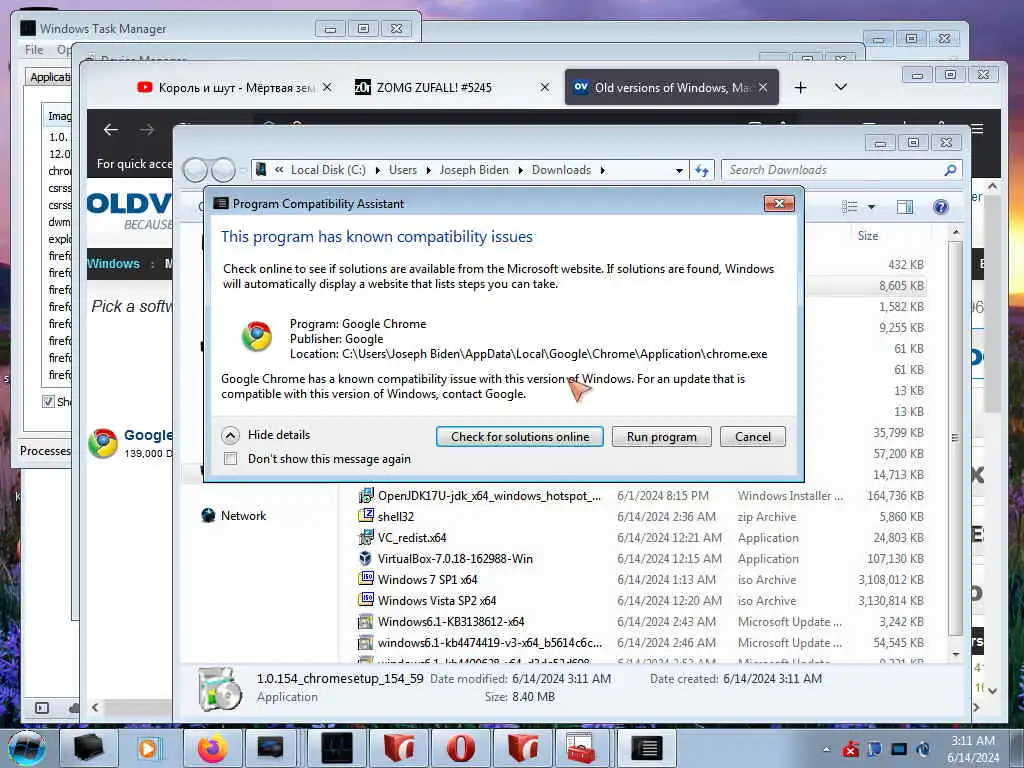
Task: Click Google Chrome icon in compatibility dialog
Action: point(257,336)
